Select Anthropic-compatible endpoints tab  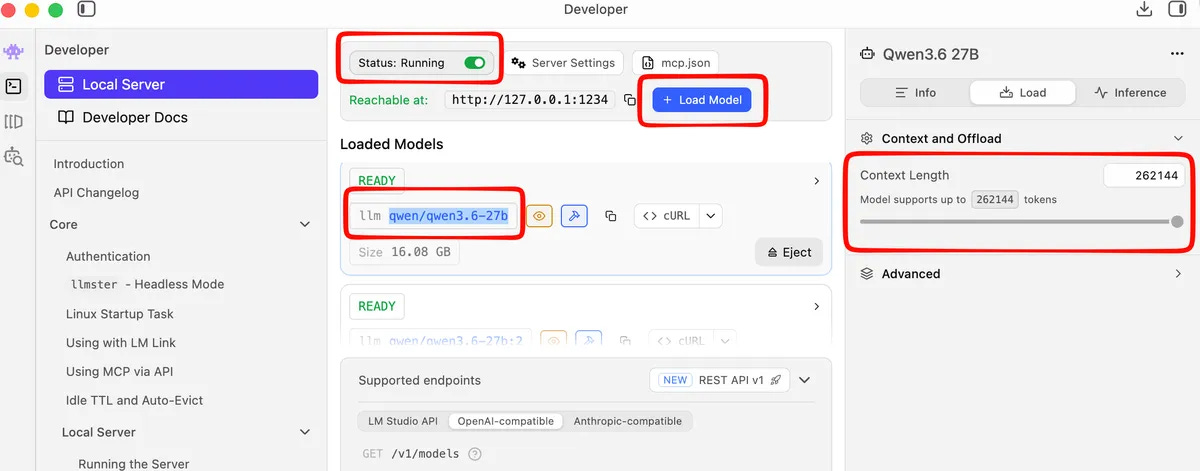click(x=628, y=421)
